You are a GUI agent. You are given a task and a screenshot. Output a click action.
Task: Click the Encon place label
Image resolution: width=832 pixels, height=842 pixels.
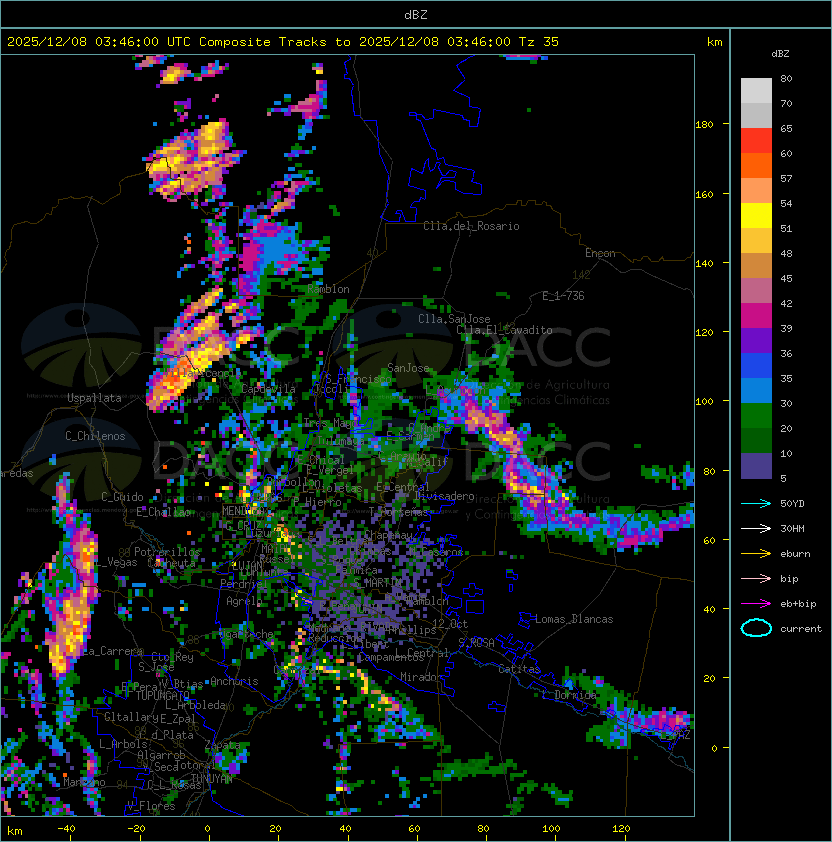[x=600, y=253]
